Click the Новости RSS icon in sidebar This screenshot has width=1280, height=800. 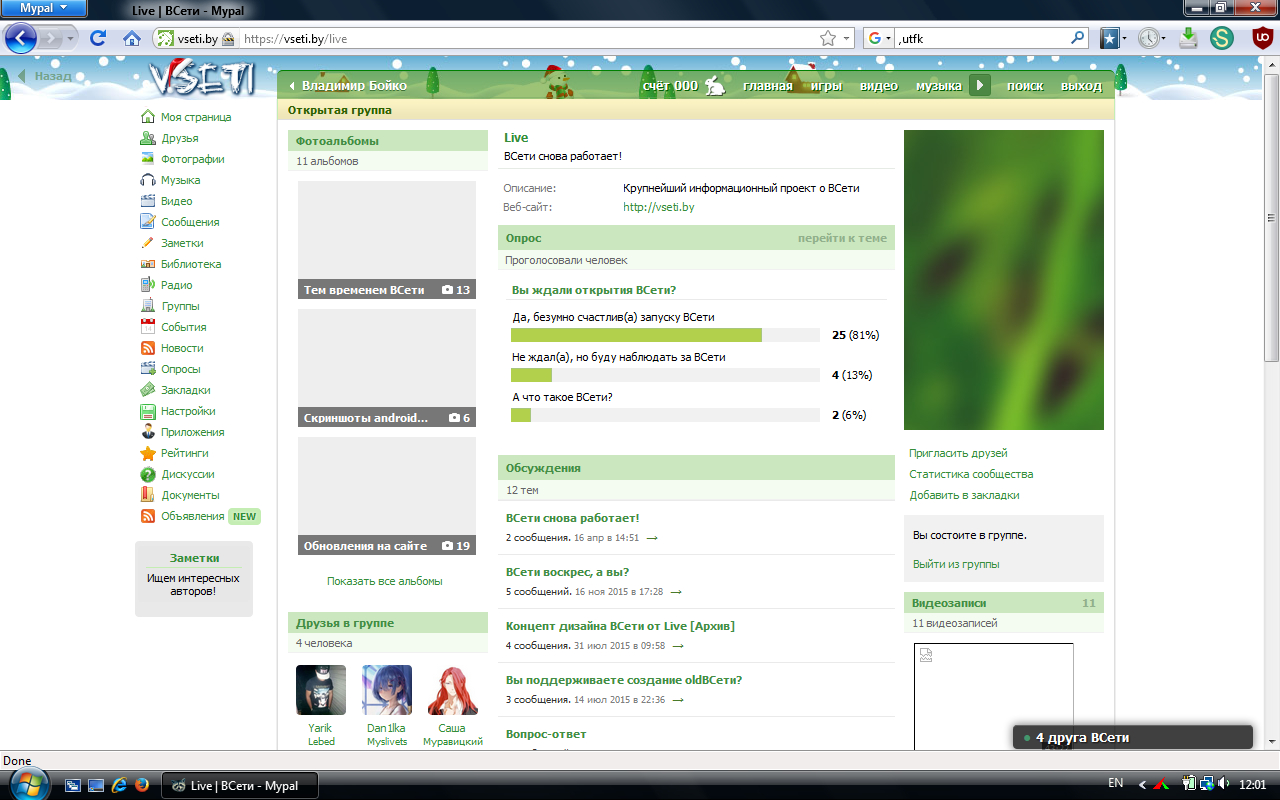tap(148, 348)
